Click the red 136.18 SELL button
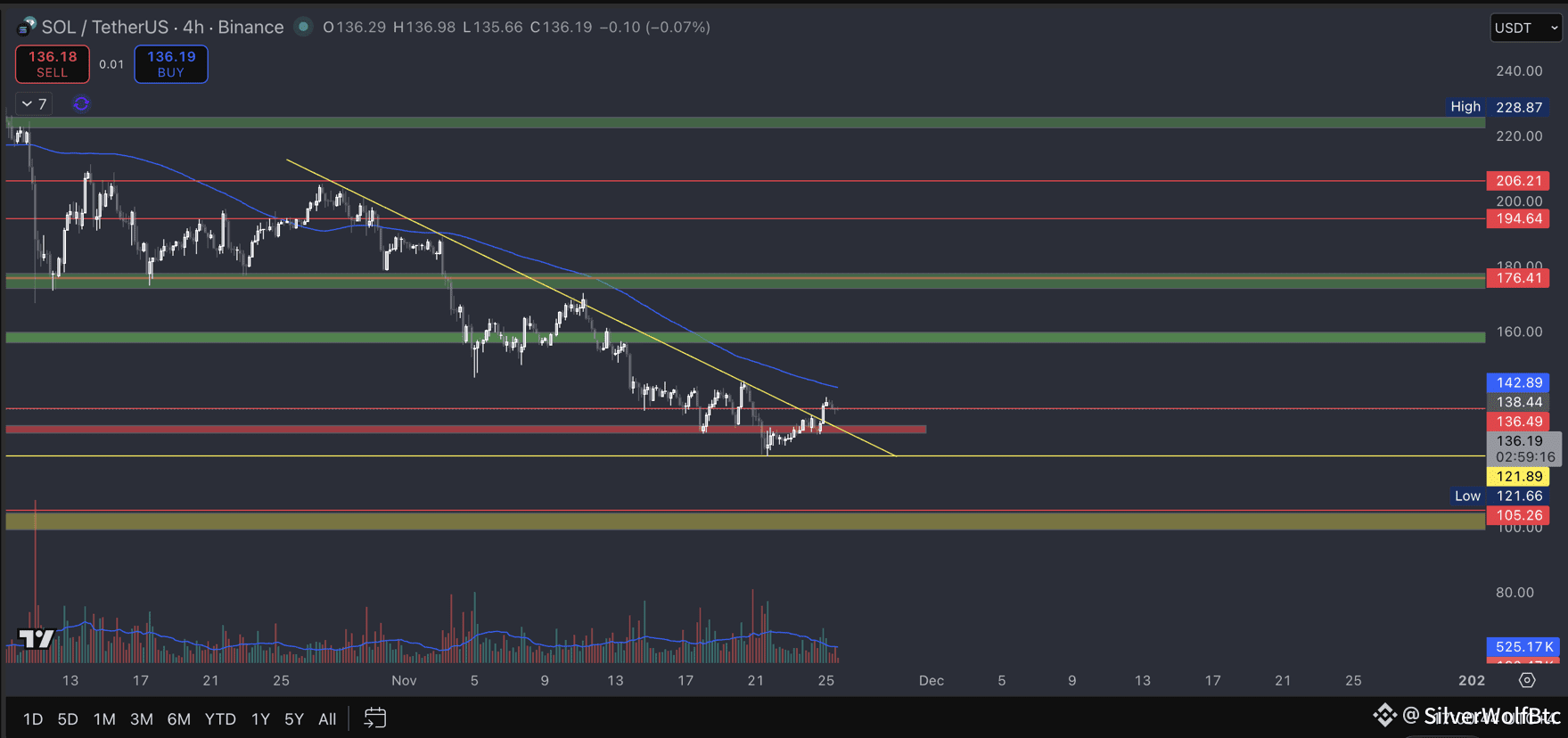 (53, 64)
